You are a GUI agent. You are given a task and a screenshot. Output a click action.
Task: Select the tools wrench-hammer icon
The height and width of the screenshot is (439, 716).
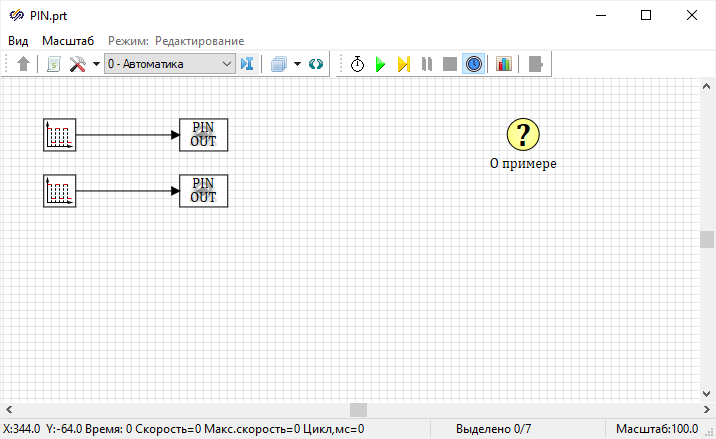click(x=77, y=64)
